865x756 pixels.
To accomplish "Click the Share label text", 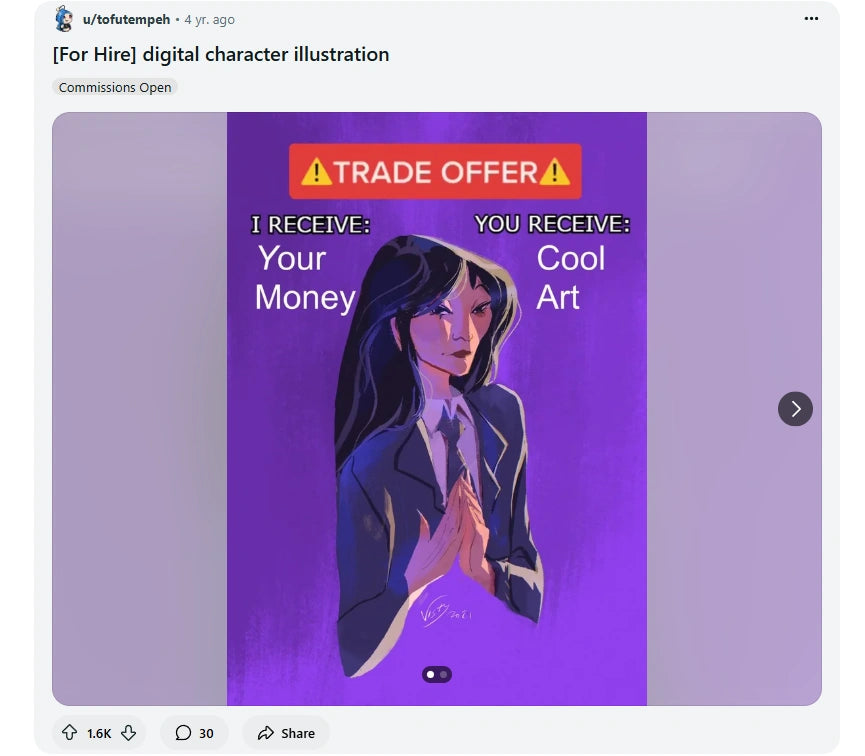I will [298, 733].
